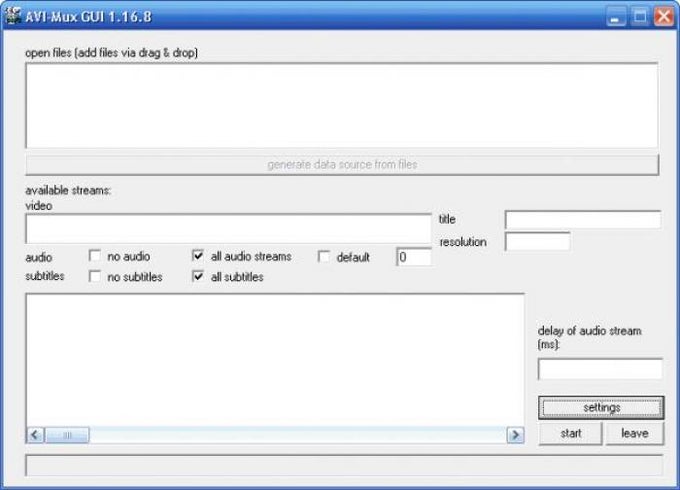Click the title input field
The height and width of the screenshot is (490, 680).
click(x=583, y=219)
